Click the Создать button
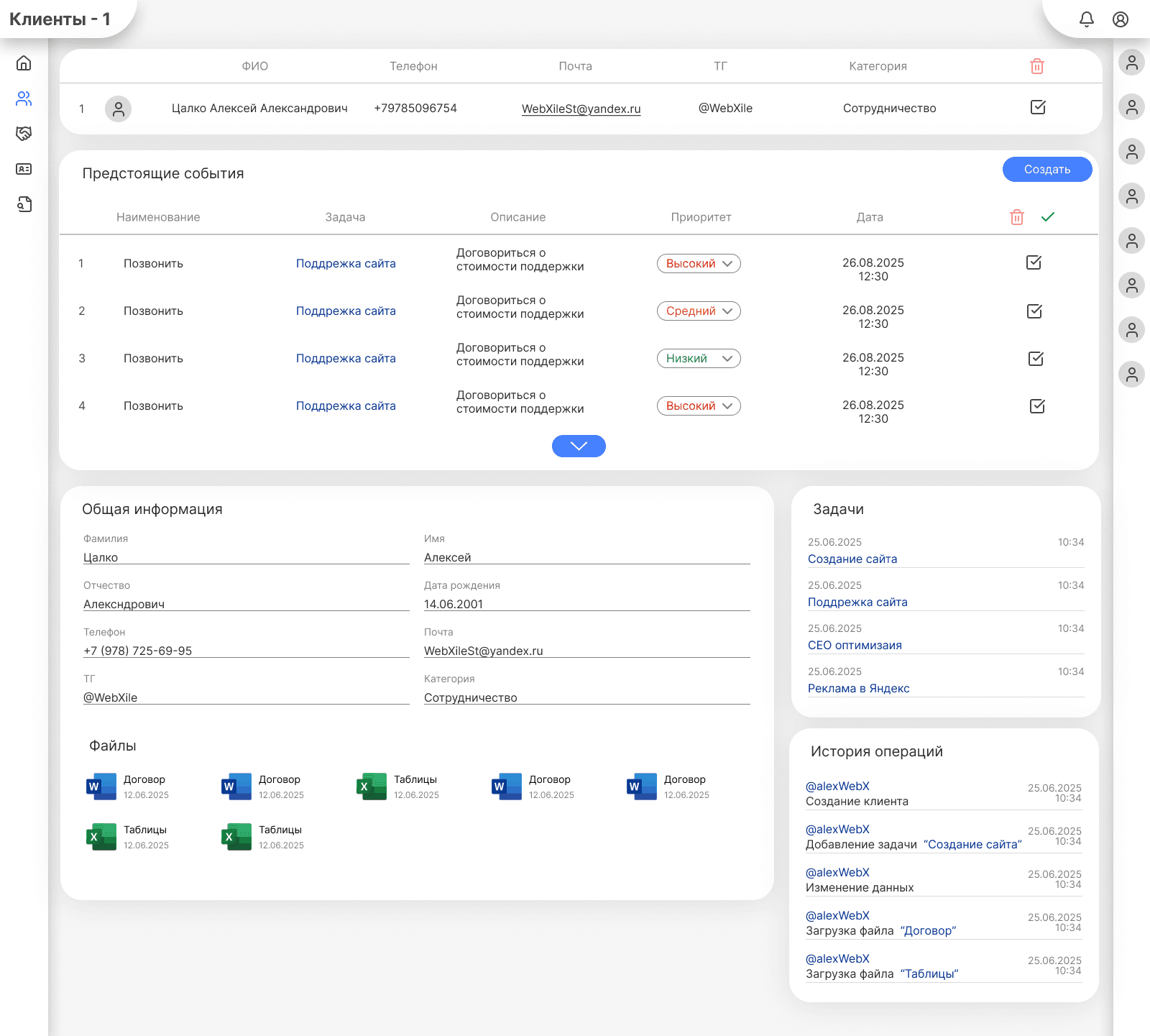This screenshot has height=1036, width=1150. 1046,170
